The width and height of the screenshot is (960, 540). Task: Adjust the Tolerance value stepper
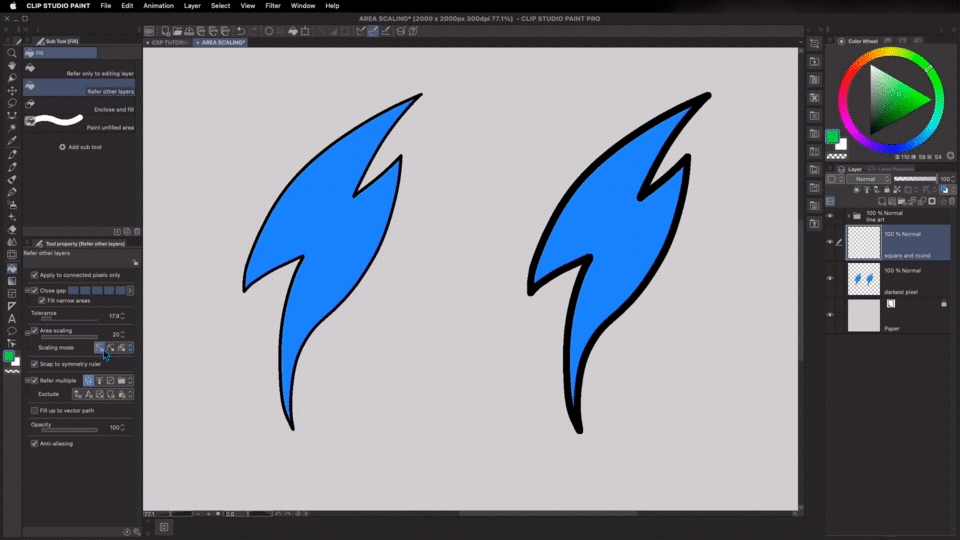[x=122, y=317]
